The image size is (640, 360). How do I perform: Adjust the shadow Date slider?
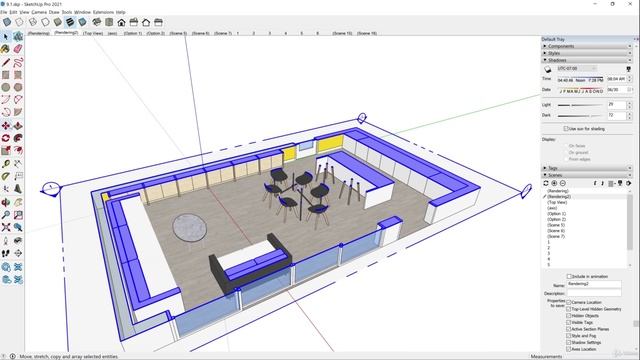tap(580, 88)
